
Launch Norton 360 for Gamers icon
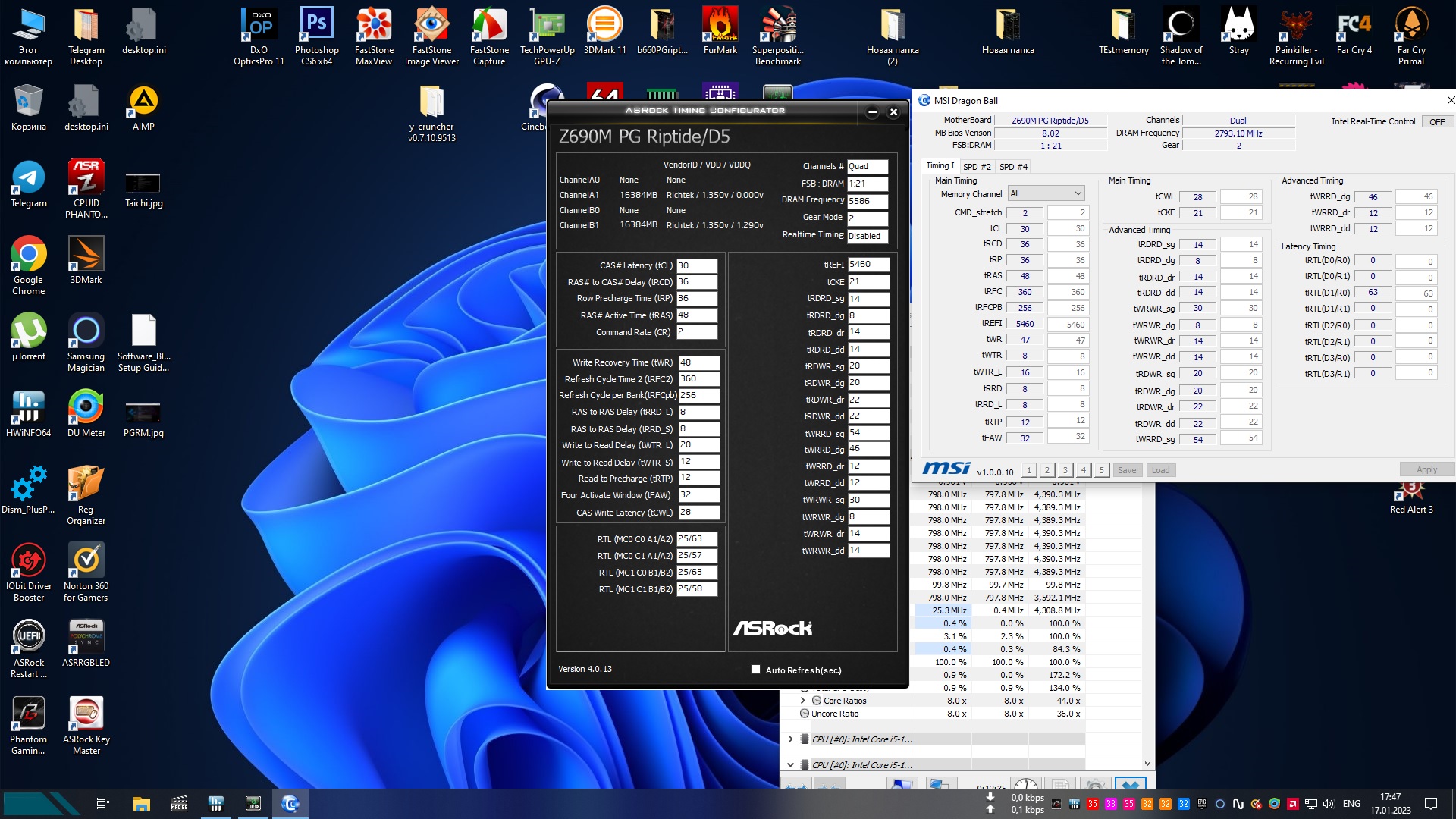[x=86, y=572]
